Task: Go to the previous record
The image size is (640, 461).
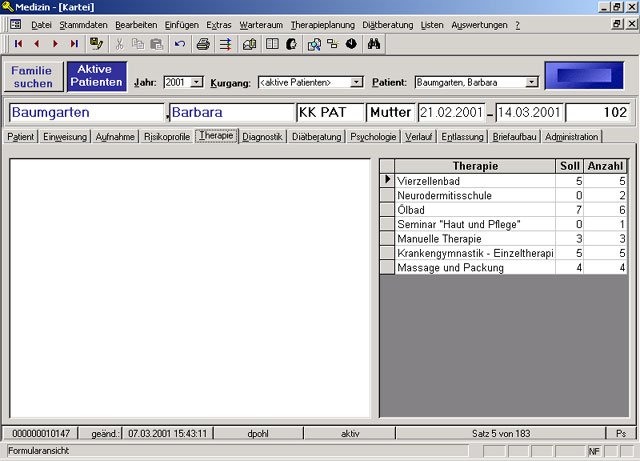Action: (x=37, y=44)
